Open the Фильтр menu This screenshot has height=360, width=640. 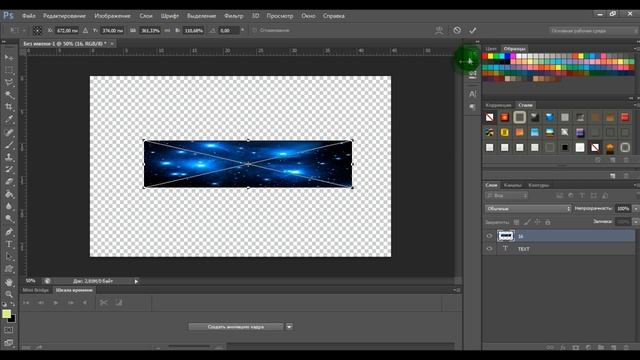point(233,16)
